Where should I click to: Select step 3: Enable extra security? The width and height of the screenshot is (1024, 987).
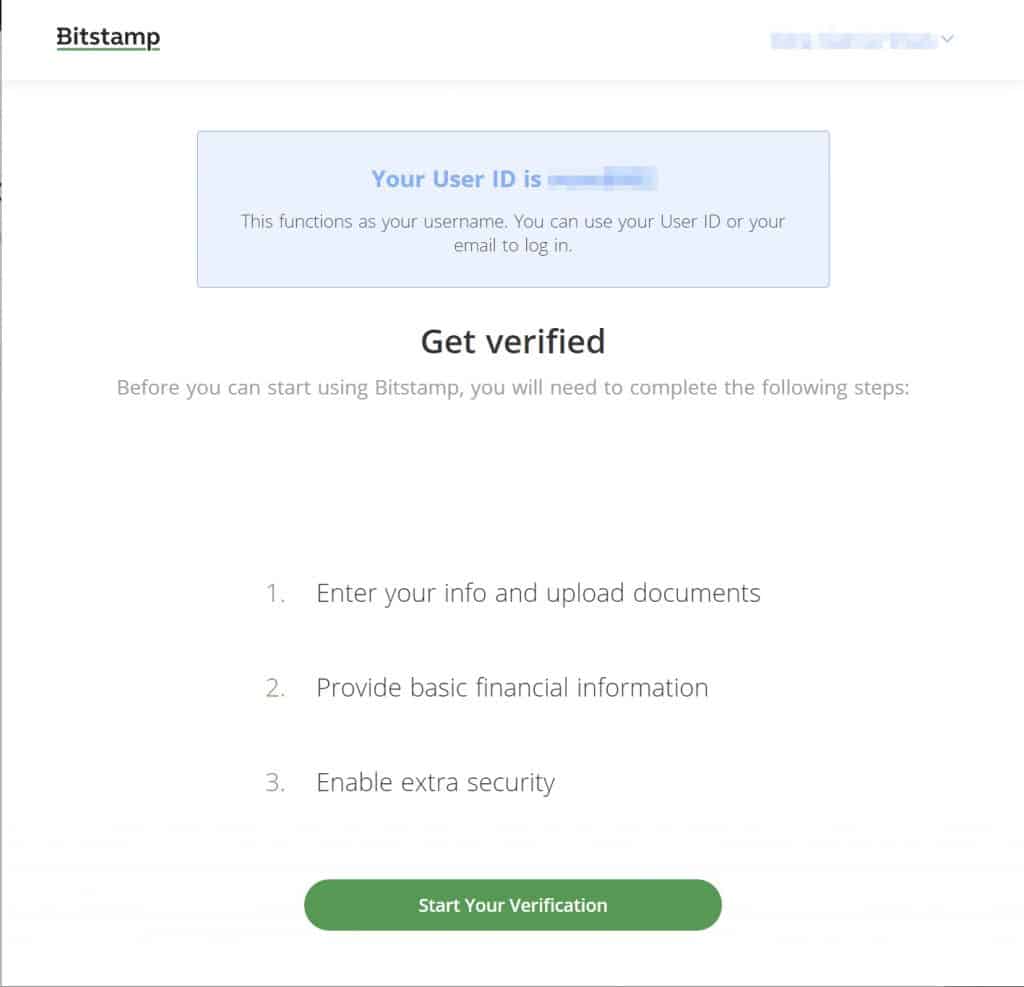click(435, 782)
